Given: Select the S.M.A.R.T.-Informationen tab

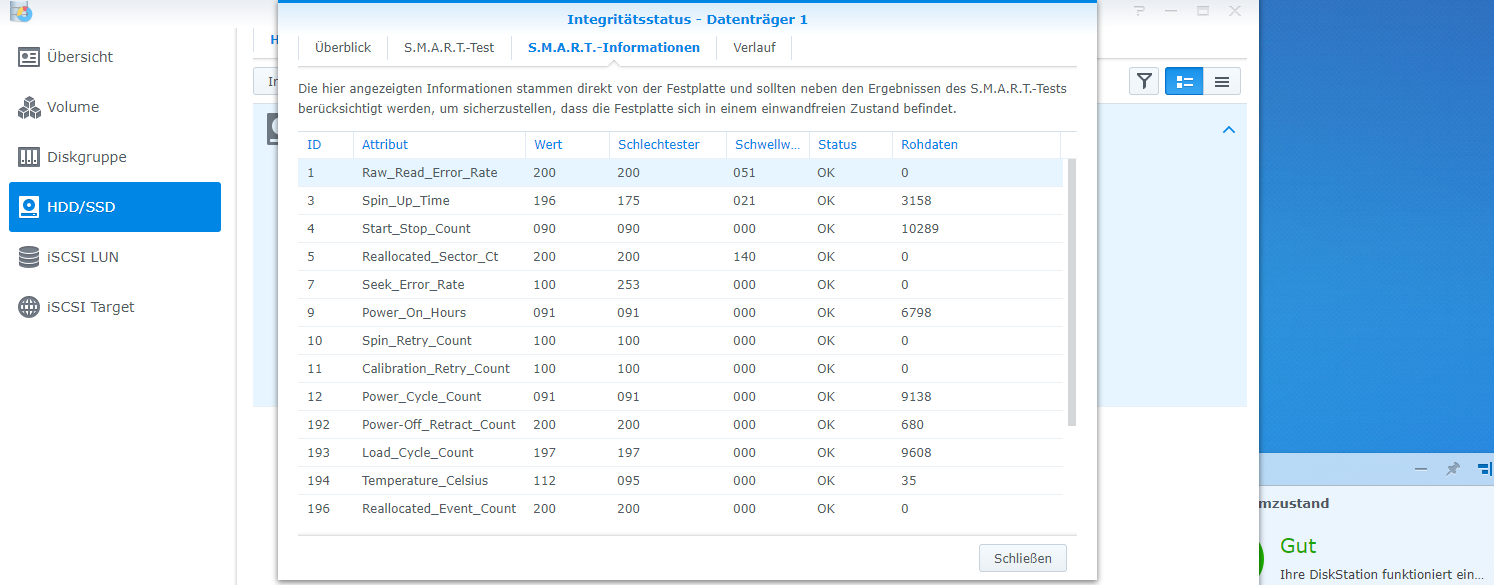Looking at the screenshot, I should click(x=614, y=47).
